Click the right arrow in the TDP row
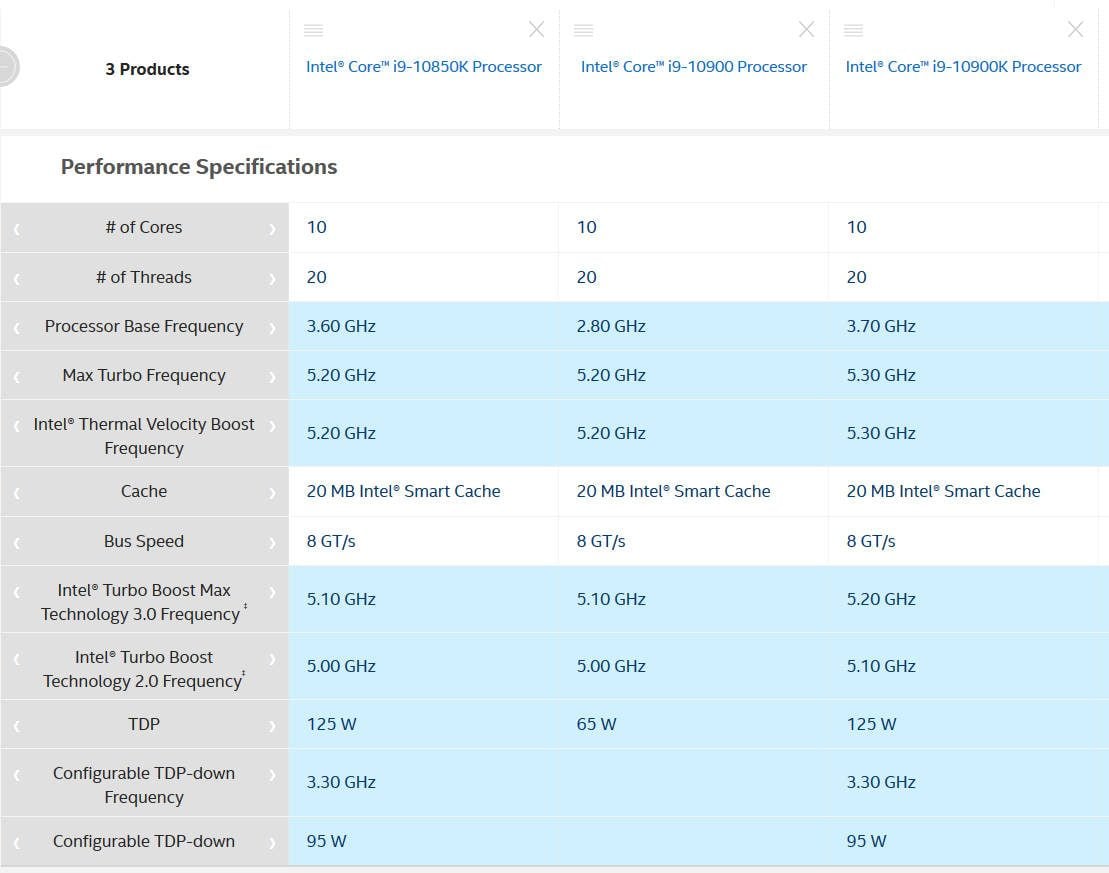Viewport: 1109px width, 873px height. tap(272, 726)
